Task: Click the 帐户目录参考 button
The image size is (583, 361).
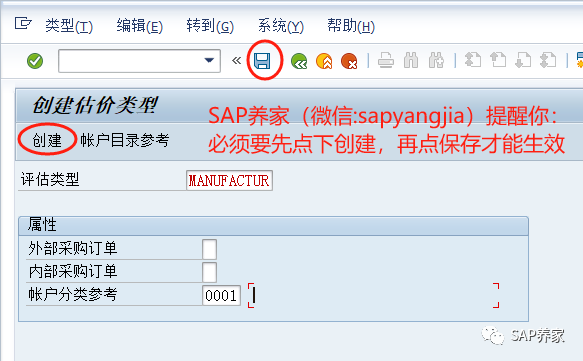Action: [x=125, y=140]
